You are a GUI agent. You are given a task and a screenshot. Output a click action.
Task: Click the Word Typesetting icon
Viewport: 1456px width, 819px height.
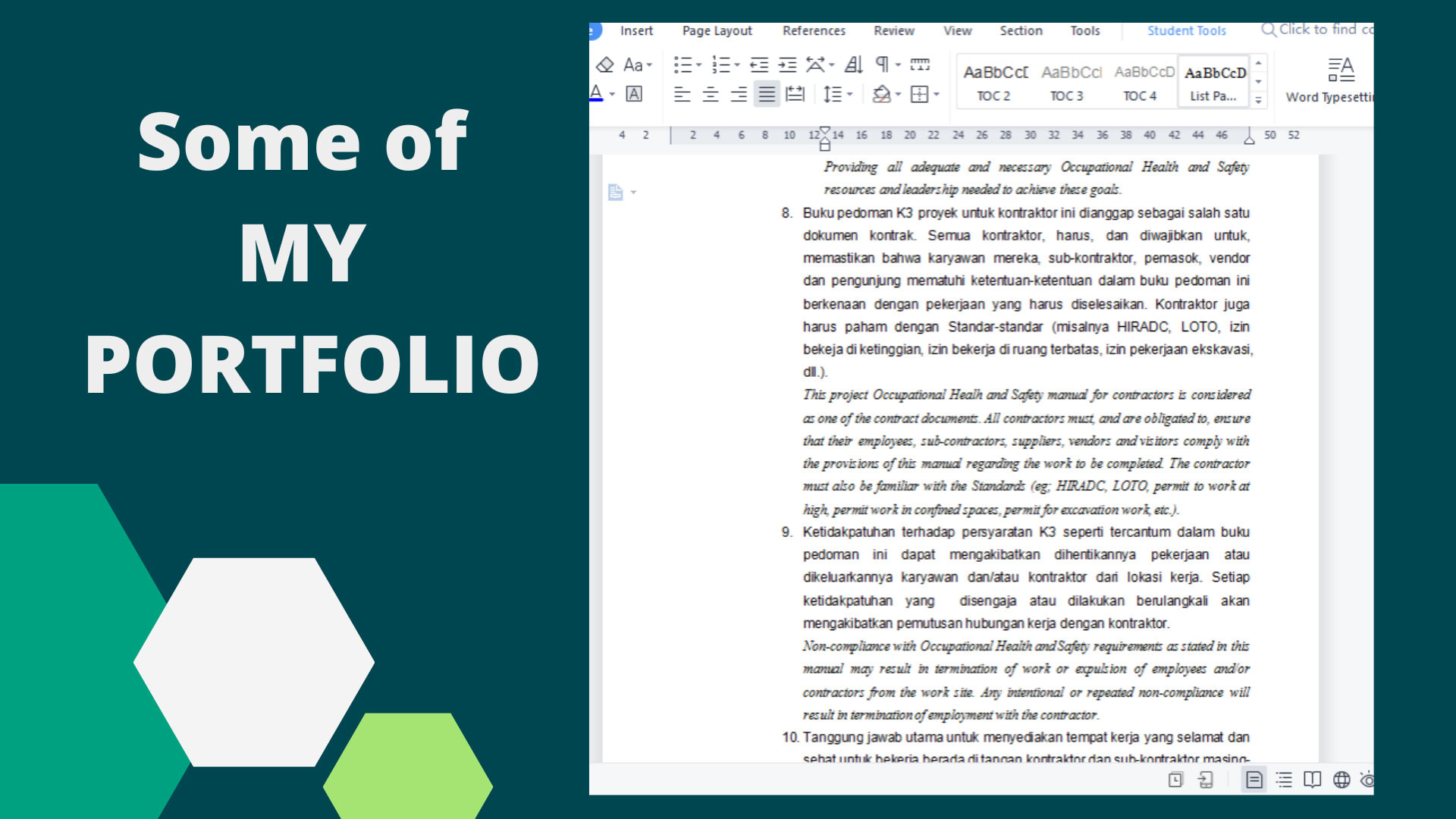pos(1341,70)
